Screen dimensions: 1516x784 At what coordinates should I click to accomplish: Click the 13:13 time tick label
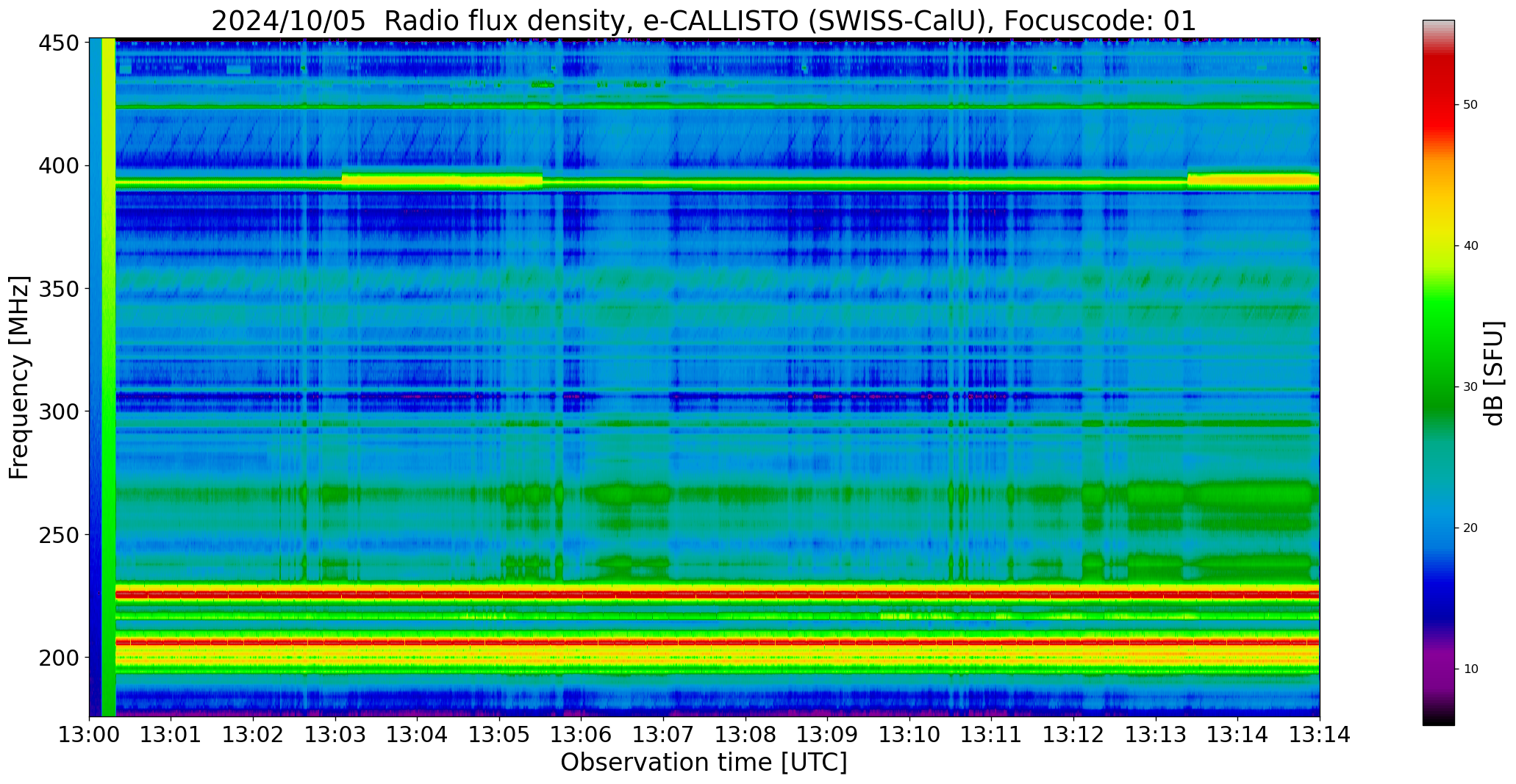point(1156,735)
